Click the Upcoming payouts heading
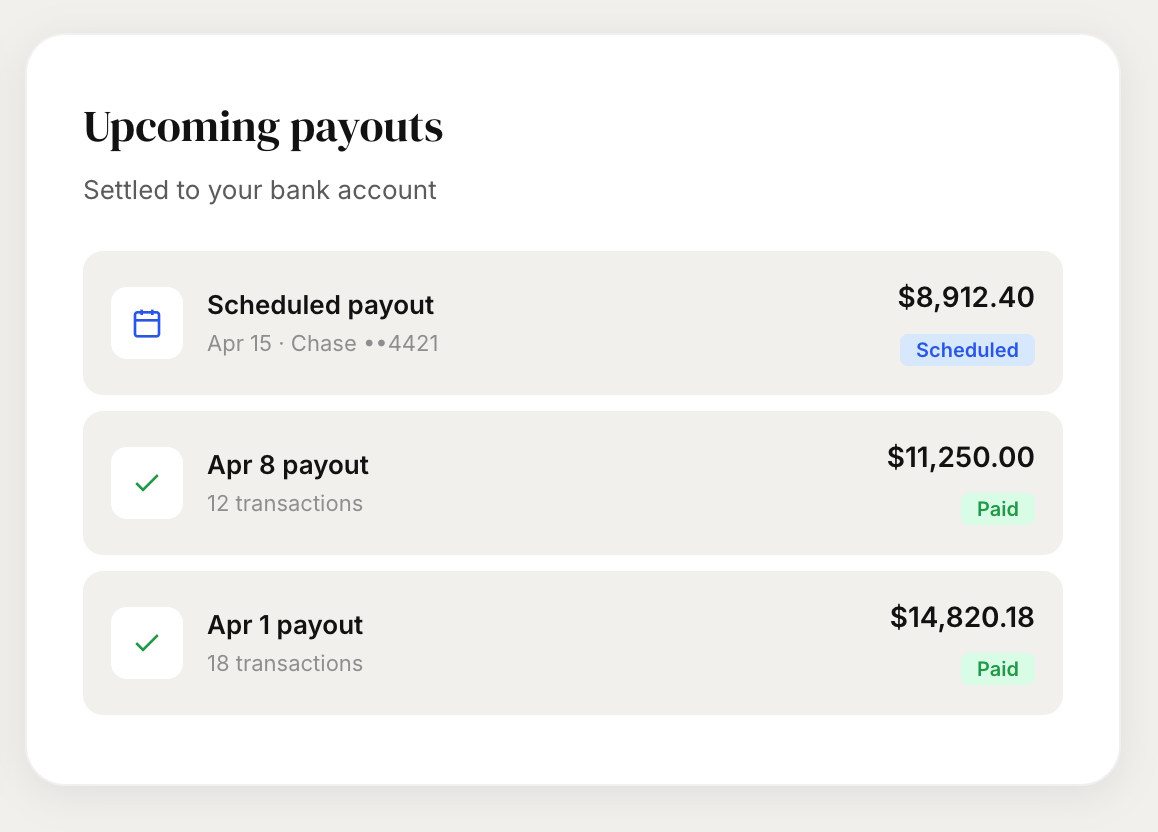The height and width of the screenshot is (832, 1158). coord(263,128)
